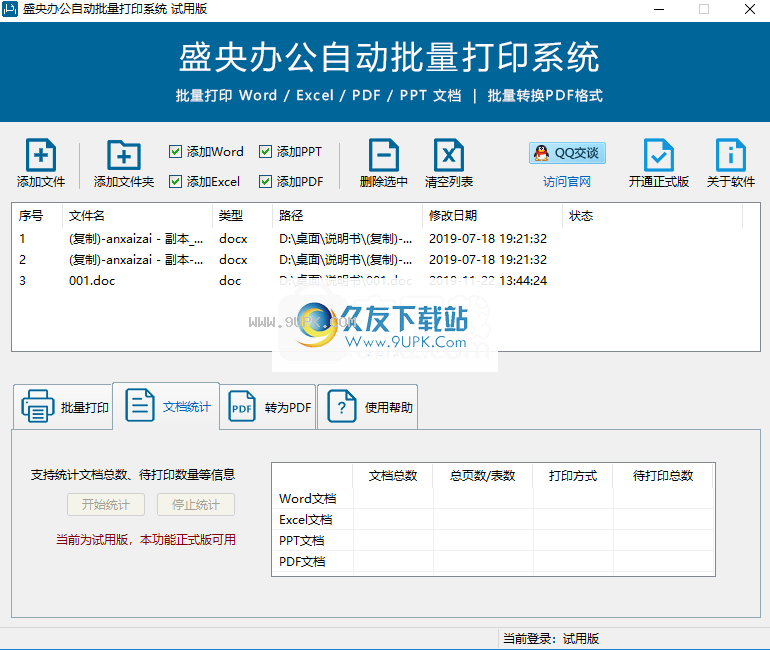Click the 文档总数 table header
Screen dimensions: 770x650
[393, 476]
